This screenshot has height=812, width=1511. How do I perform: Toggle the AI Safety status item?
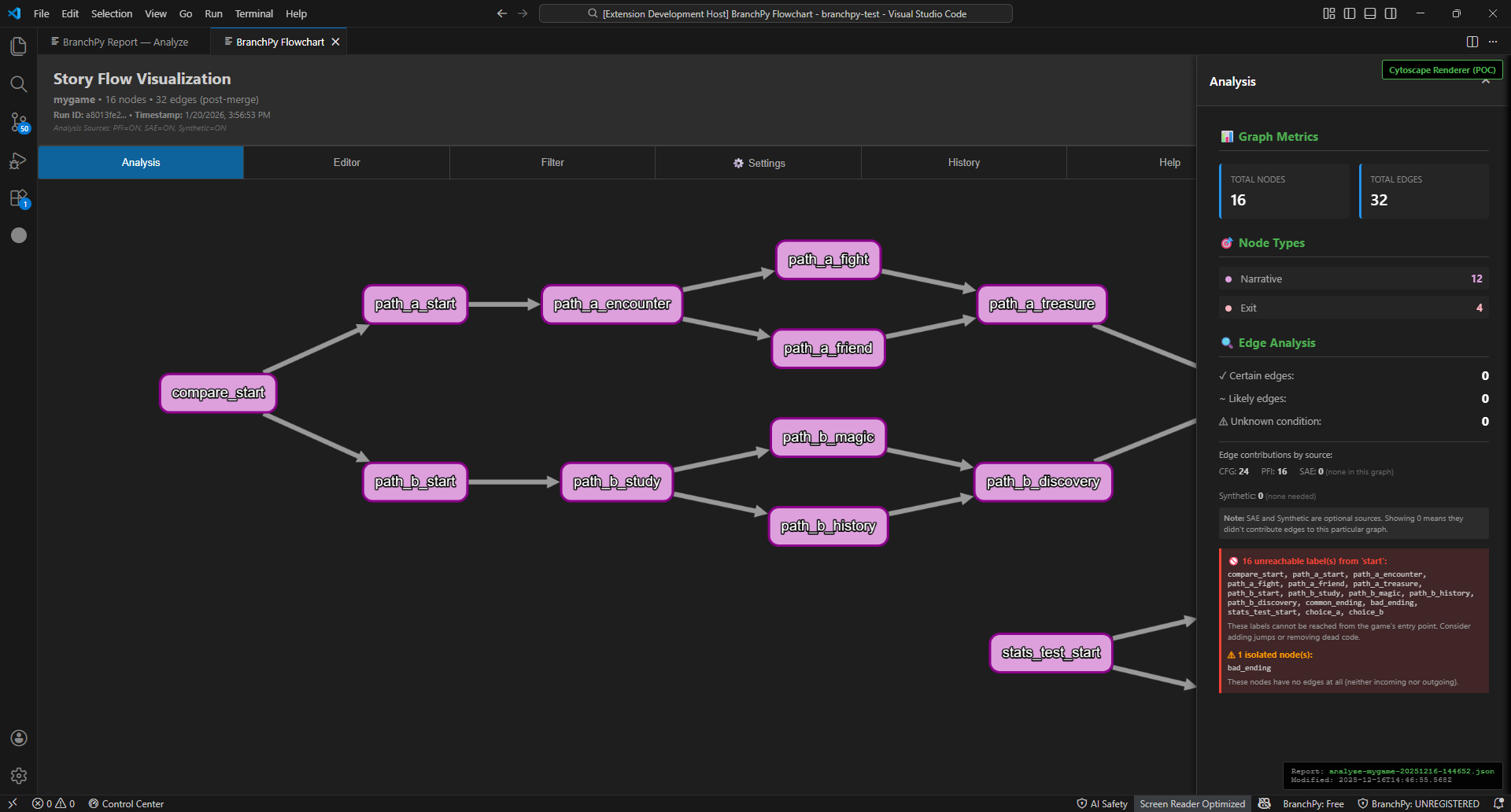click(x=1102, y=803)
